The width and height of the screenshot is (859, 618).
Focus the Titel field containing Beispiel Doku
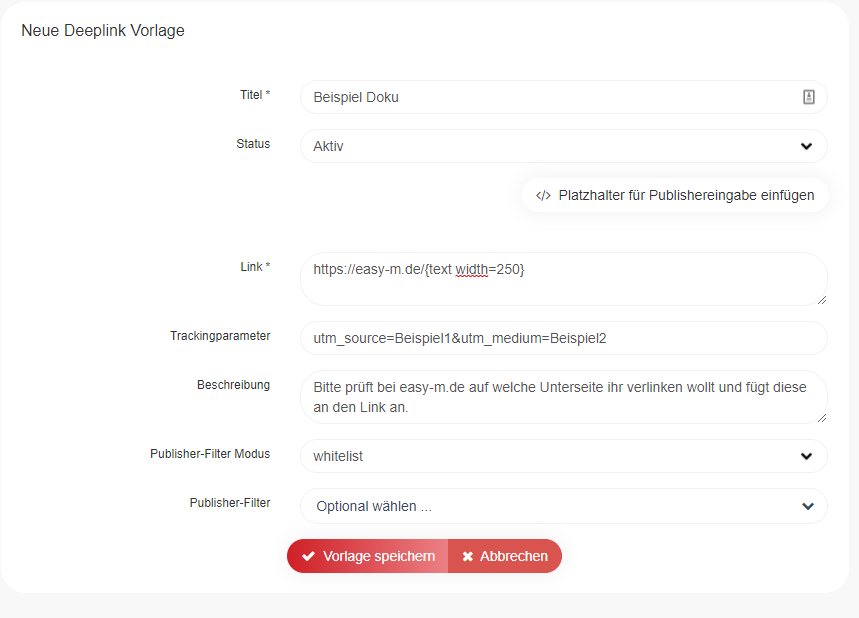click(x=563, y=97)
